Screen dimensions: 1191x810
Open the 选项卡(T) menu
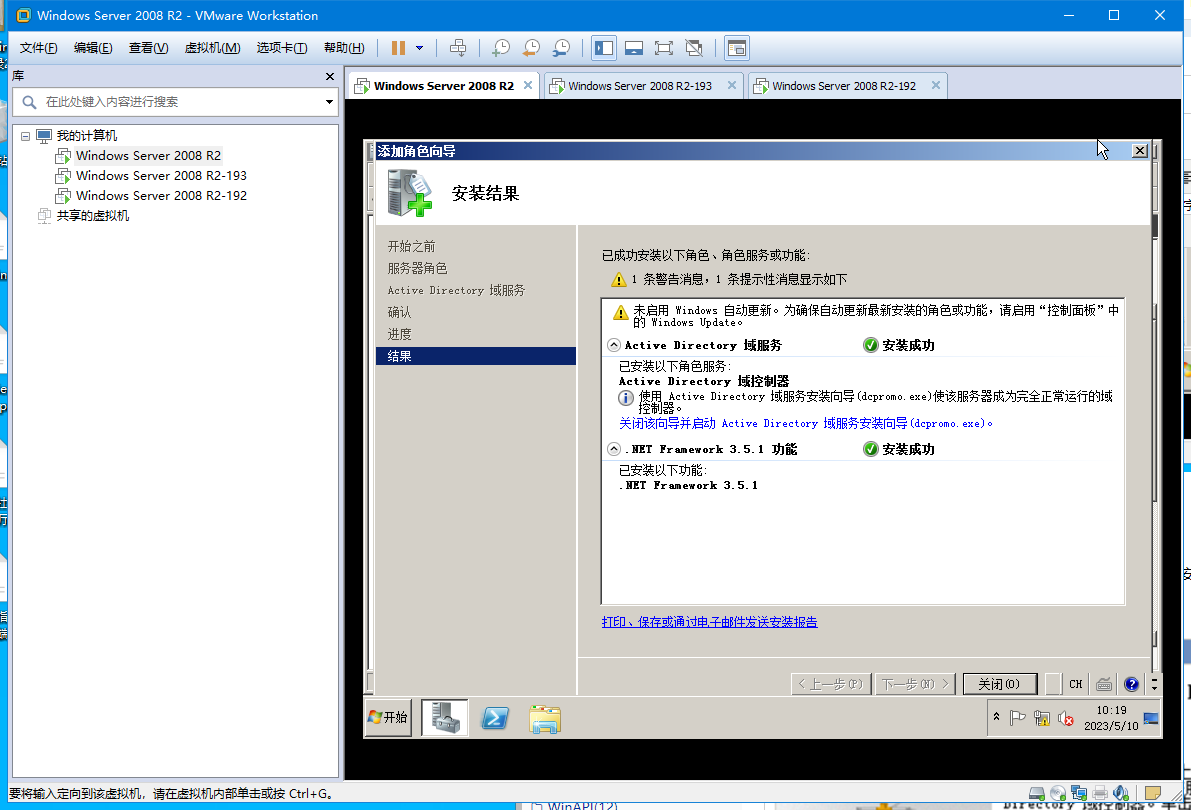pyautogui.click(x=282, y=48)
